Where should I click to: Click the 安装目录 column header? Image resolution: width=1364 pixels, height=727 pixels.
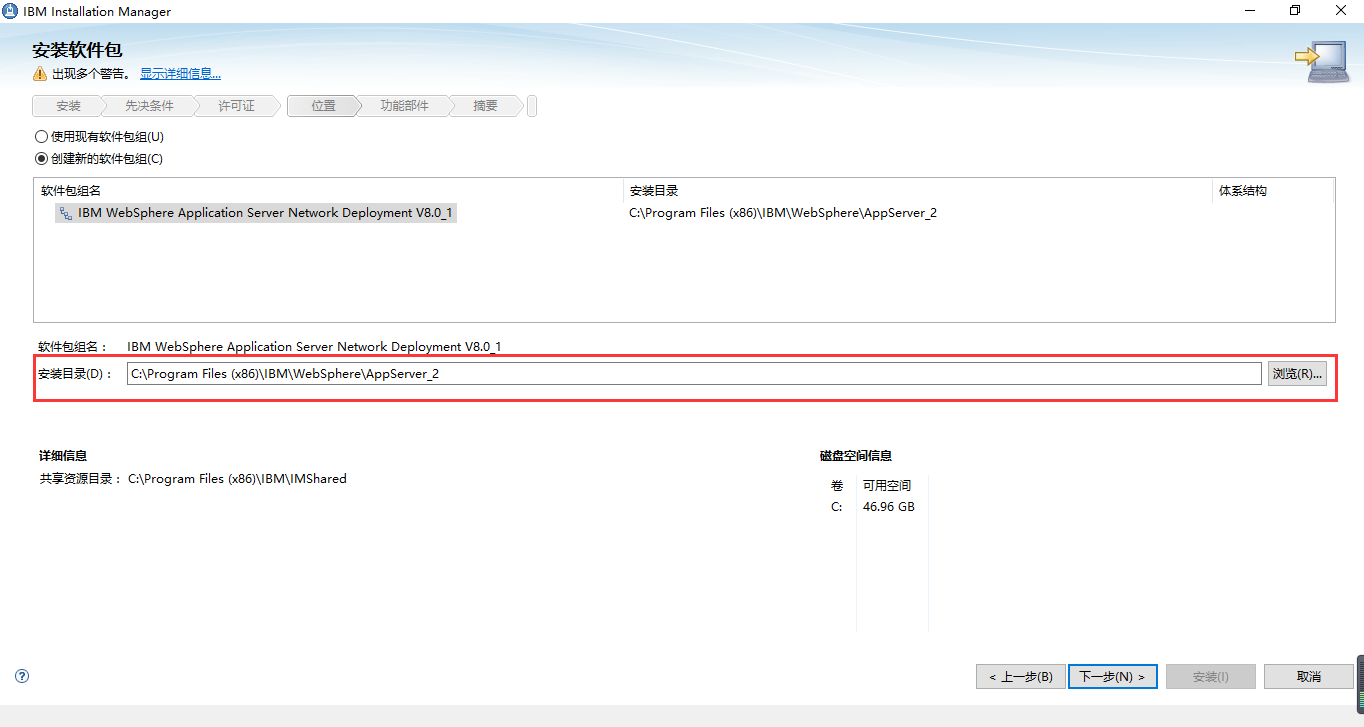654,191
